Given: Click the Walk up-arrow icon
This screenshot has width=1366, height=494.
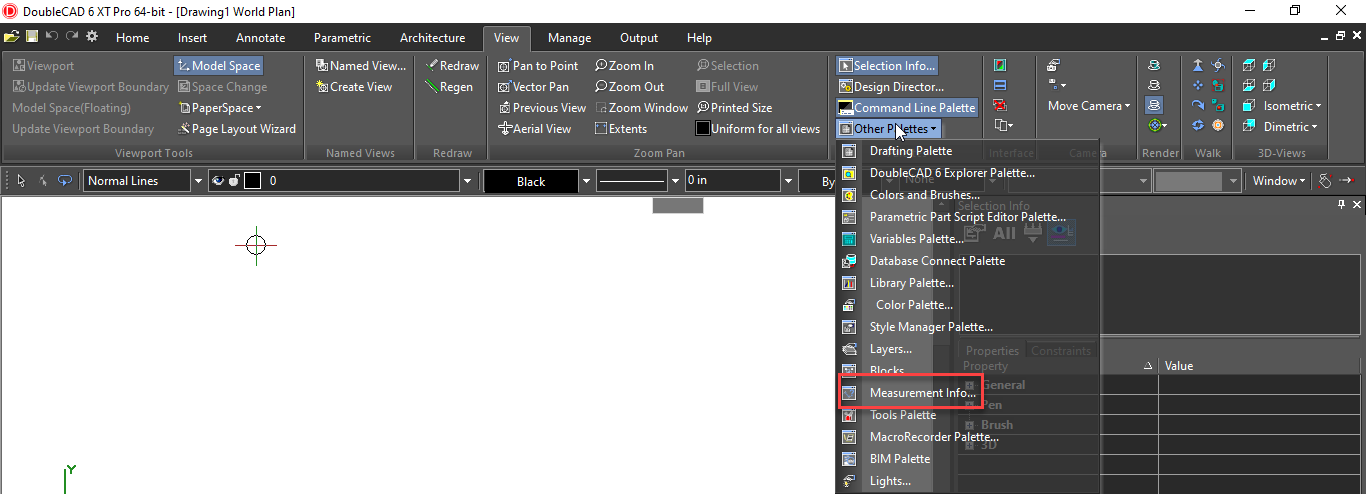Looking at the screenshot, I should (x=1198, y=66).
